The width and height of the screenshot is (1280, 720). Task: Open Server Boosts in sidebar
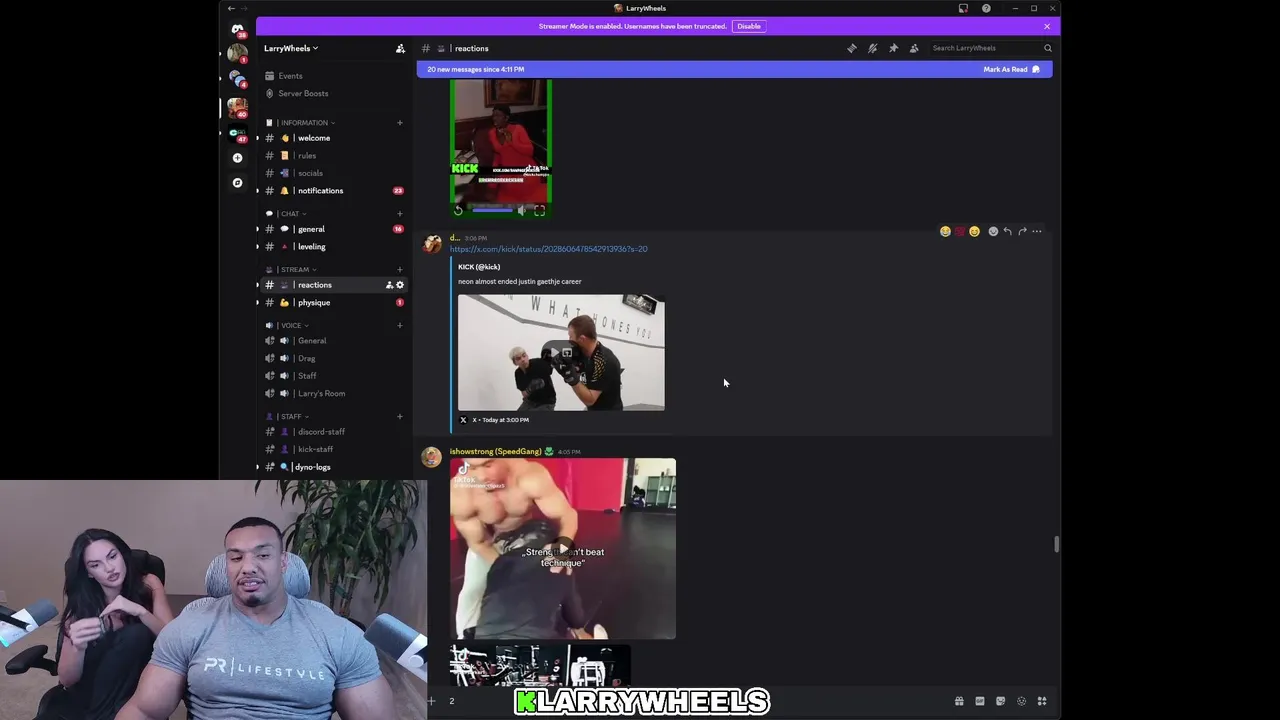333,94
